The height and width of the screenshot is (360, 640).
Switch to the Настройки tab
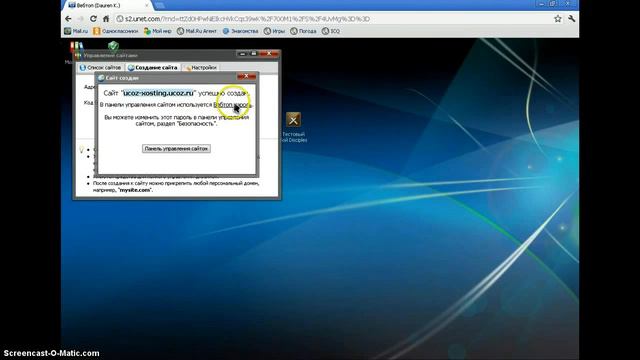(x=201, y=67)
